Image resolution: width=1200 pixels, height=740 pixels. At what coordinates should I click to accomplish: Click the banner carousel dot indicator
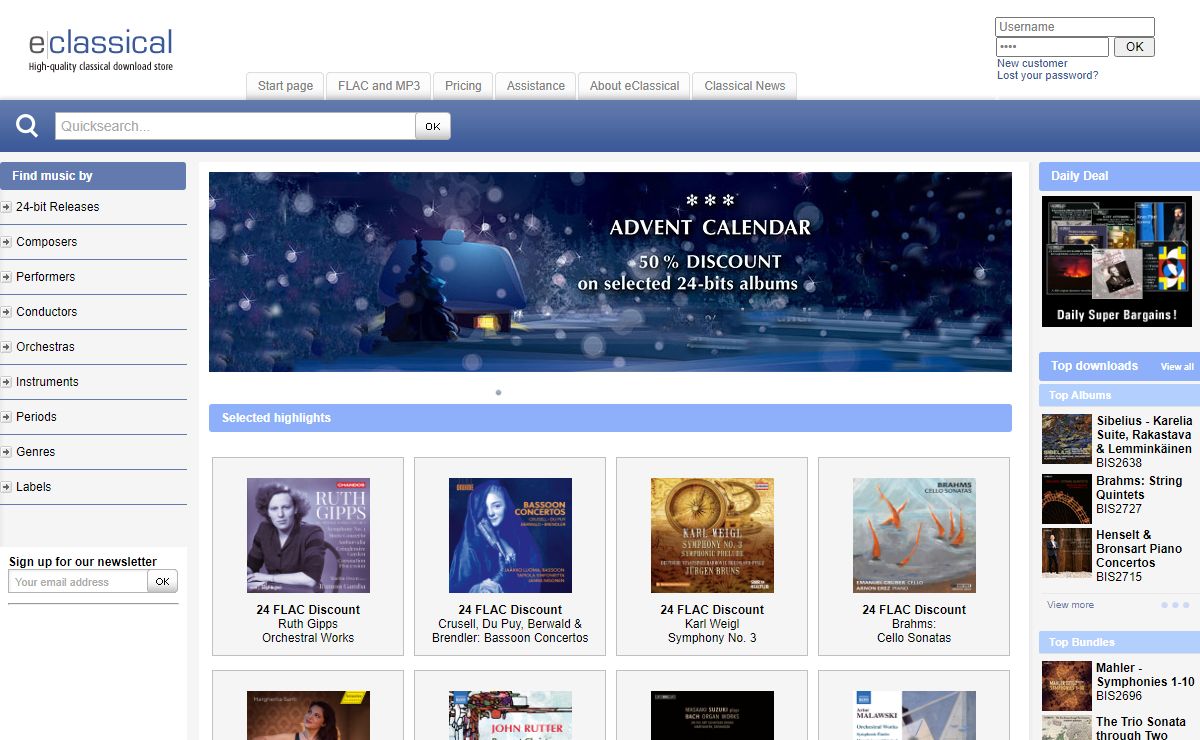[x=498, y=393]
